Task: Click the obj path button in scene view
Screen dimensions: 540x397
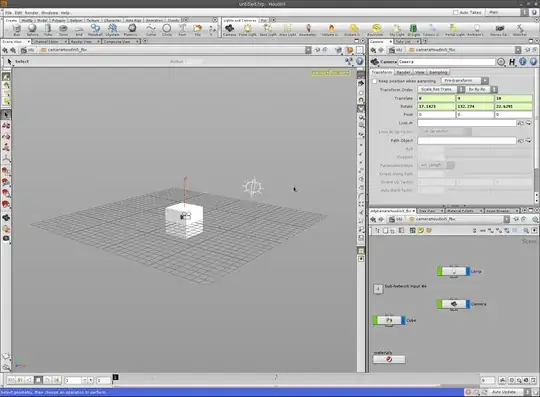Action: pos(28,50)
